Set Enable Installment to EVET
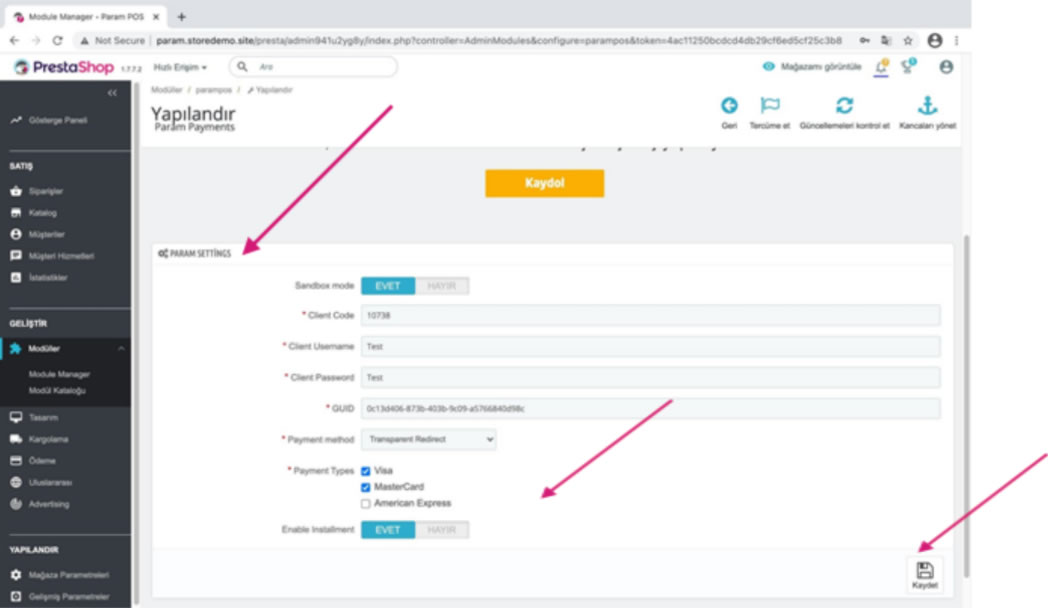Screen dimensions: 1048x608 click(x=388, y=530)
